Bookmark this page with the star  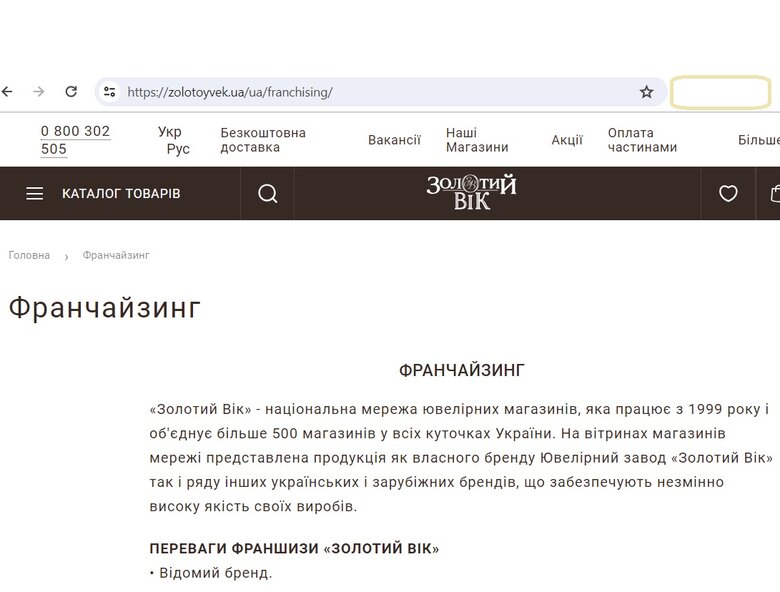pyautogui.click(x=646, y=92)
